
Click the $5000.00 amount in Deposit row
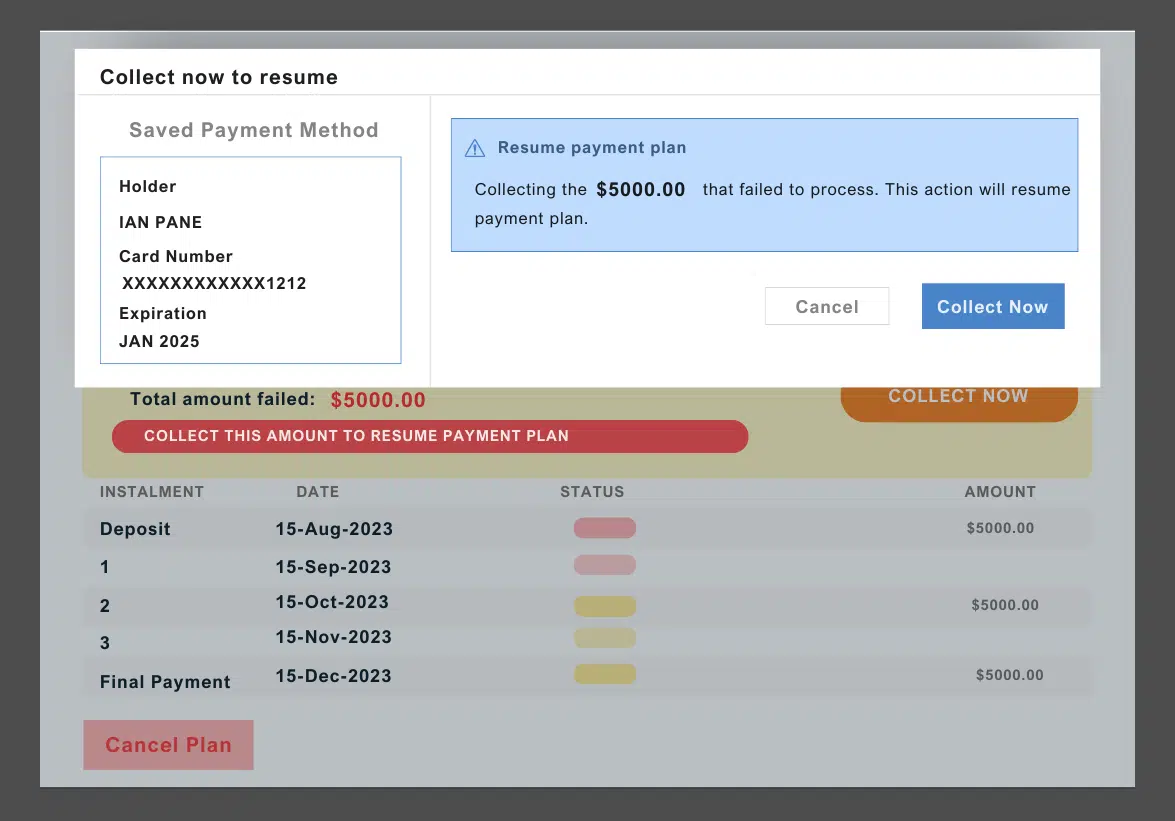coord(1000,528)
